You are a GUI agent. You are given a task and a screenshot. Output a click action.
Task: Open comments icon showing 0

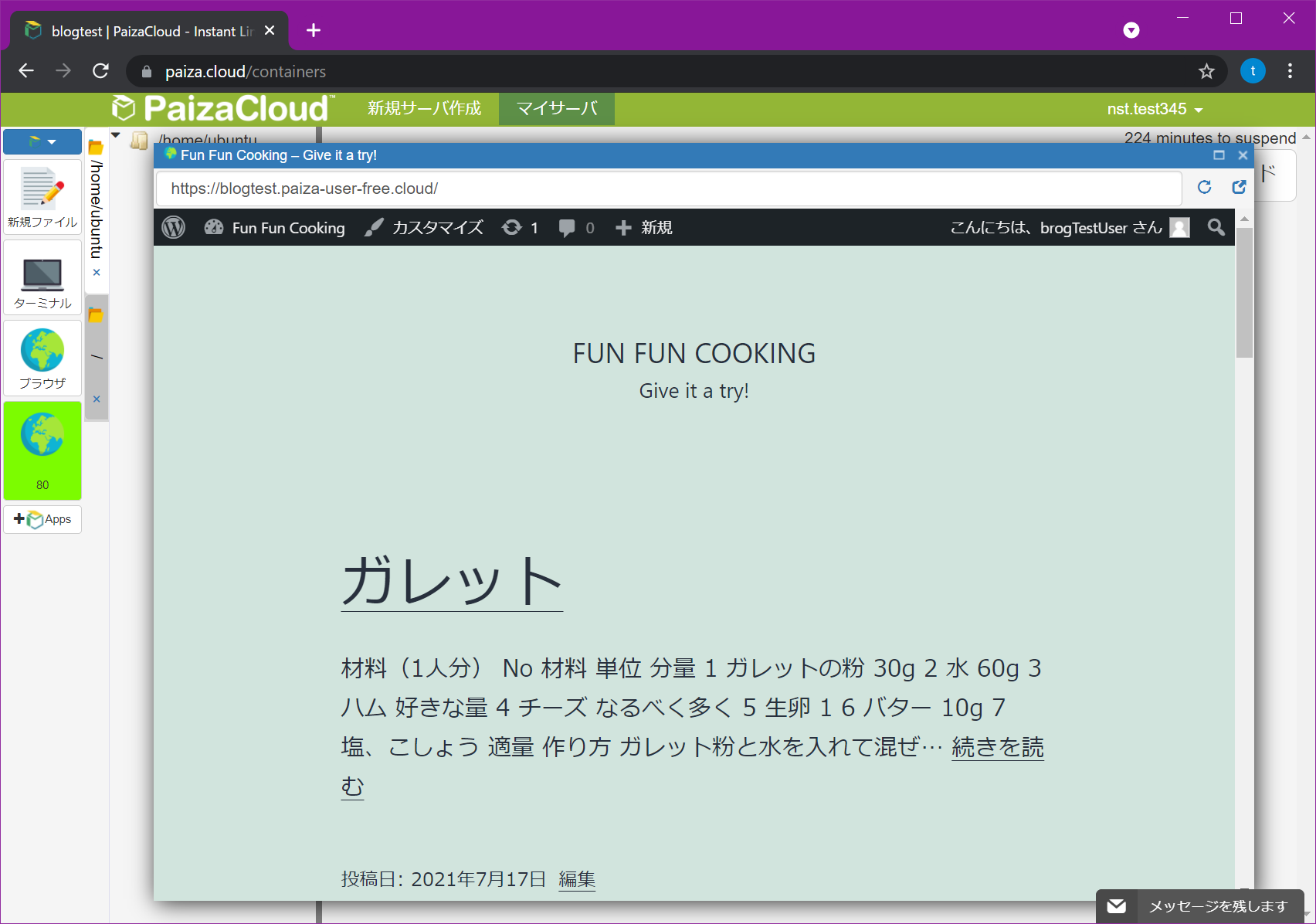(x=576, y=228)
